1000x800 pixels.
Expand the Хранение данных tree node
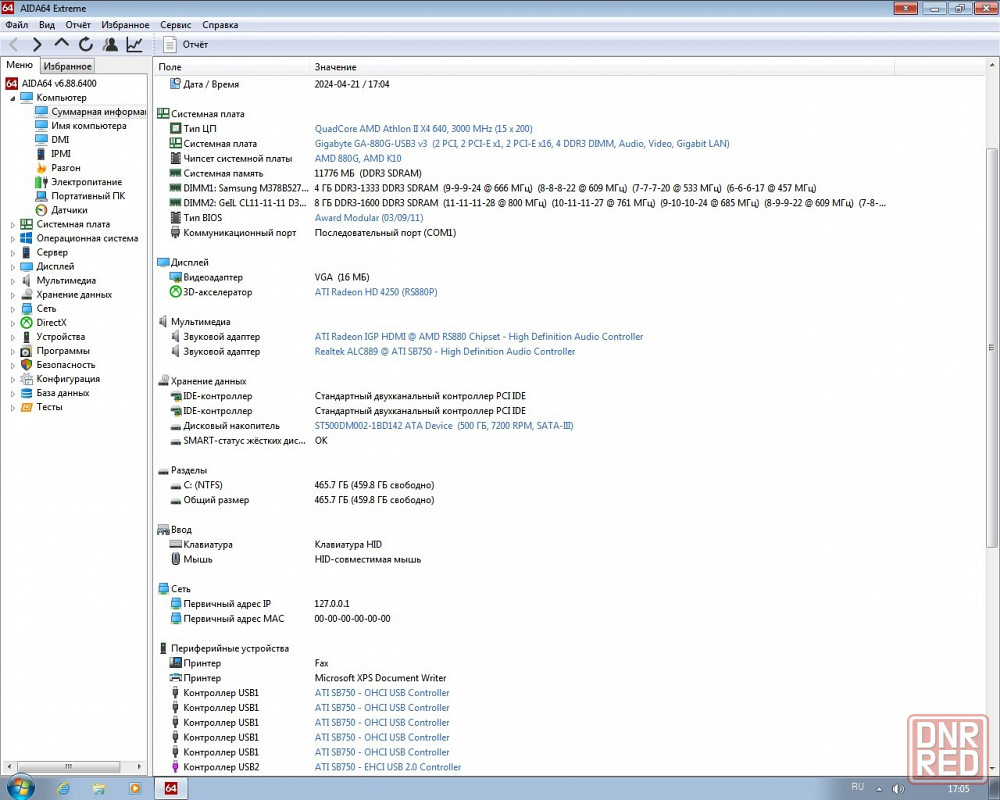(13, 295)
